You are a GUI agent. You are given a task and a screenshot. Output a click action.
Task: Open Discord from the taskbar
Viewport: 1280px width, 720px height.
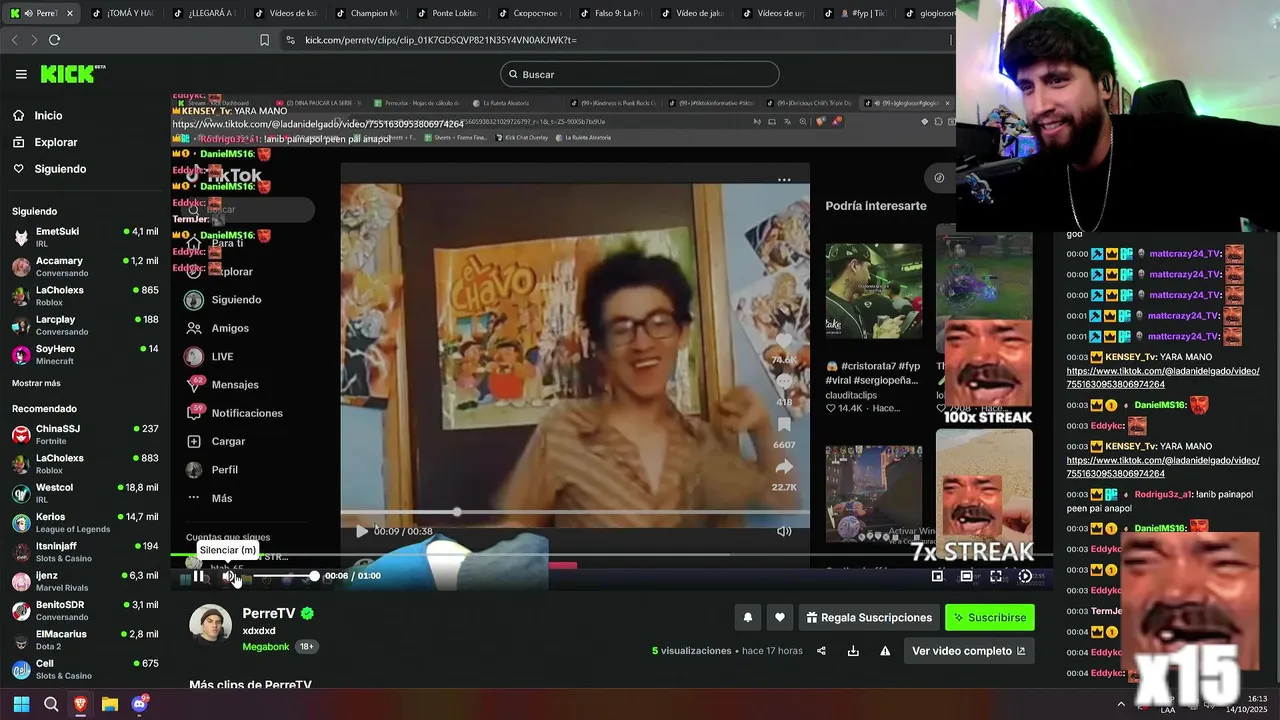click(140, 704)
